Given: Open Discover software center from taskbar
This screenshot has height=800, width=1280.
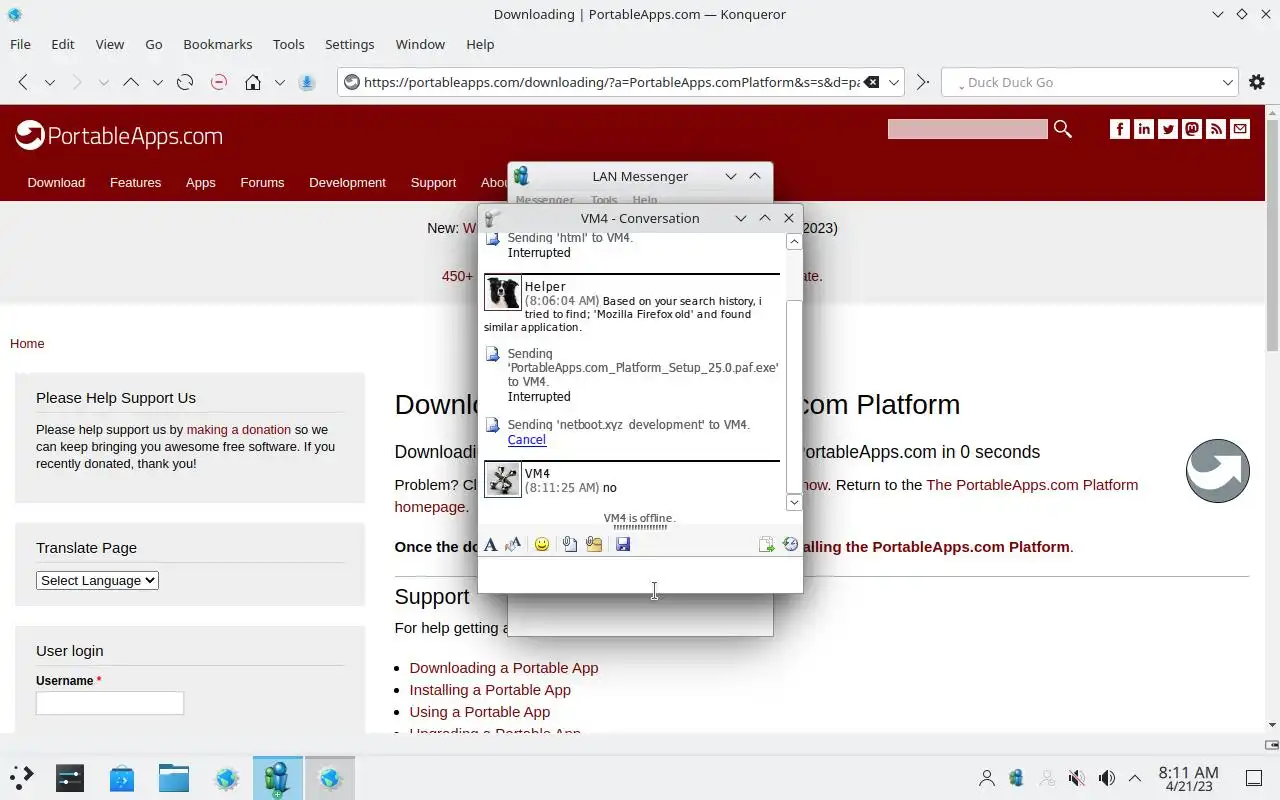Looking at the screenshot, I should click(x=122, y=778).
